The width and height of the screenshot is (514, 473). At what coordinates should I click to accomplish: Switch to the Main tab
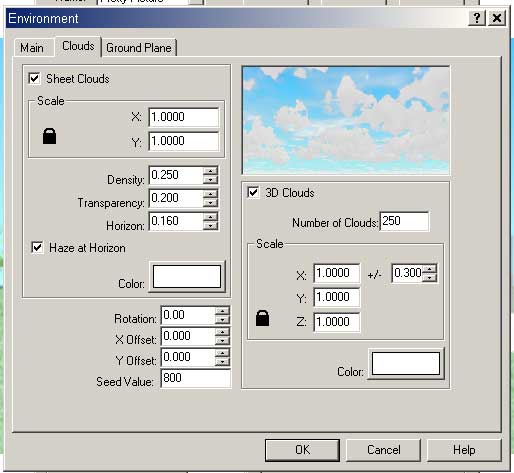[32, 48]
